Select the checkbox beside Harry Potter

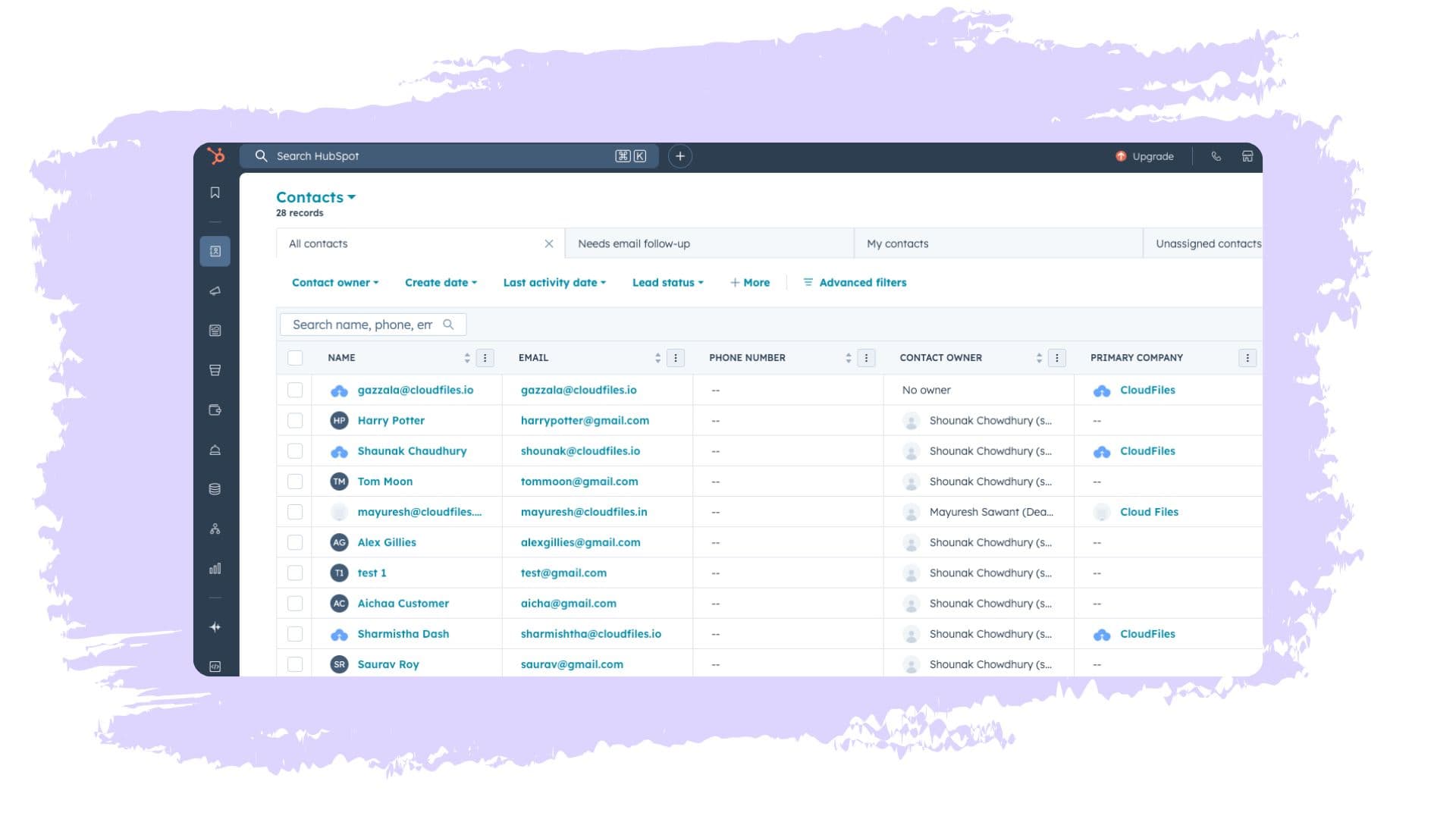coord(295,420)
